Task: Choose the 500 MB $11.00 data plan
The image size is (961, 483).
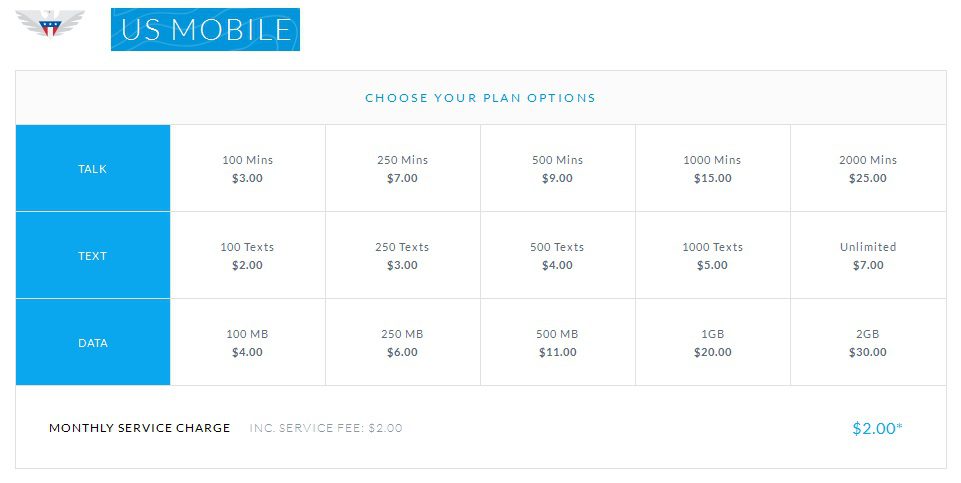Action: pos(558,343)
